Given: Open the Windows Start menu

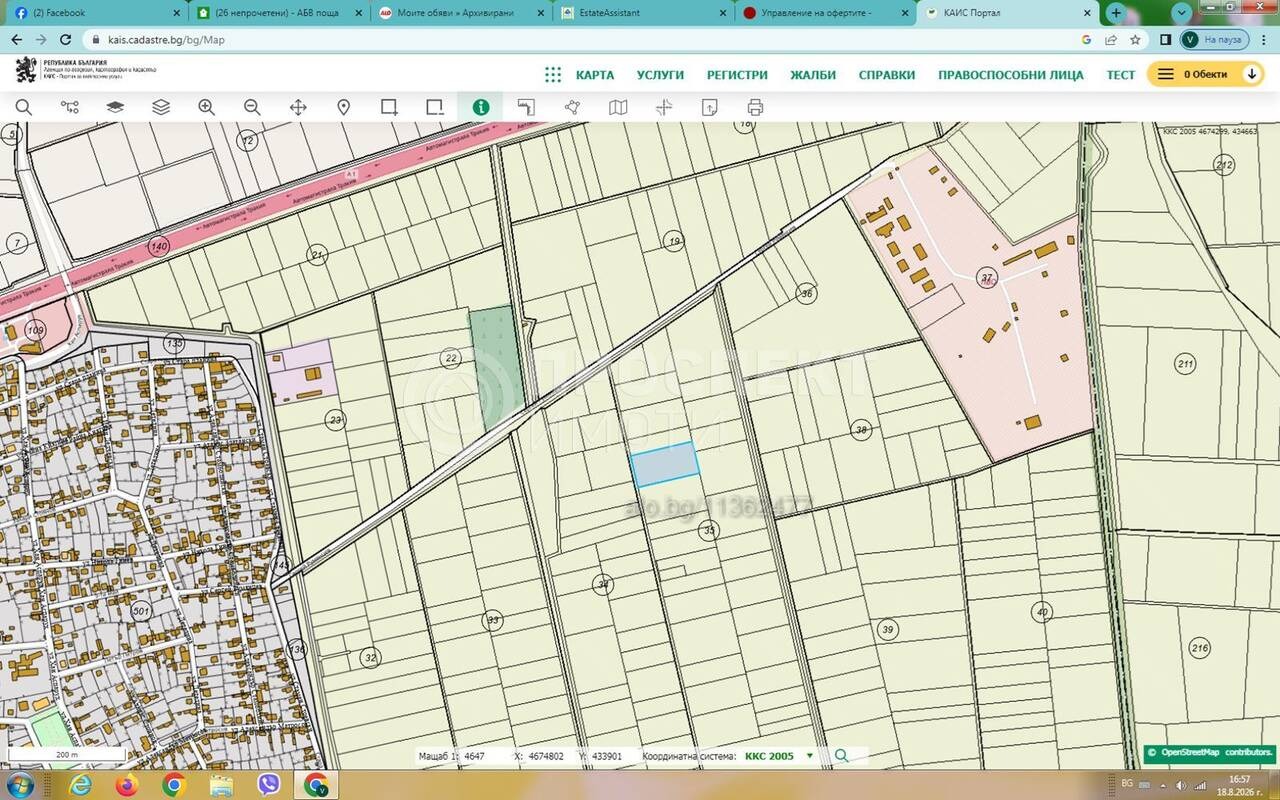Looking at the screenshot, I should pos(22,785).
